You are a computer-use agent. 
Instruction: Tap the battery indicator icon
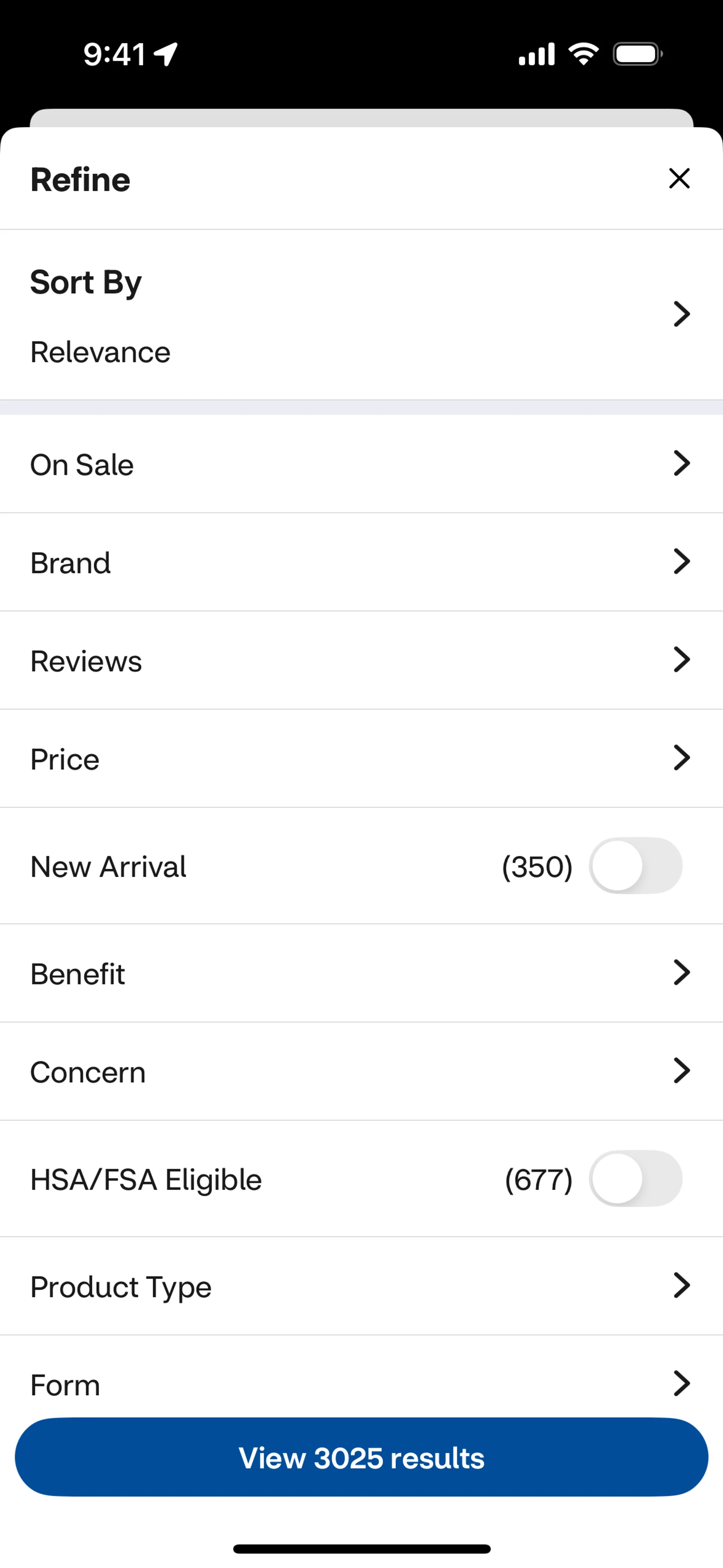[x=637, y=54]
